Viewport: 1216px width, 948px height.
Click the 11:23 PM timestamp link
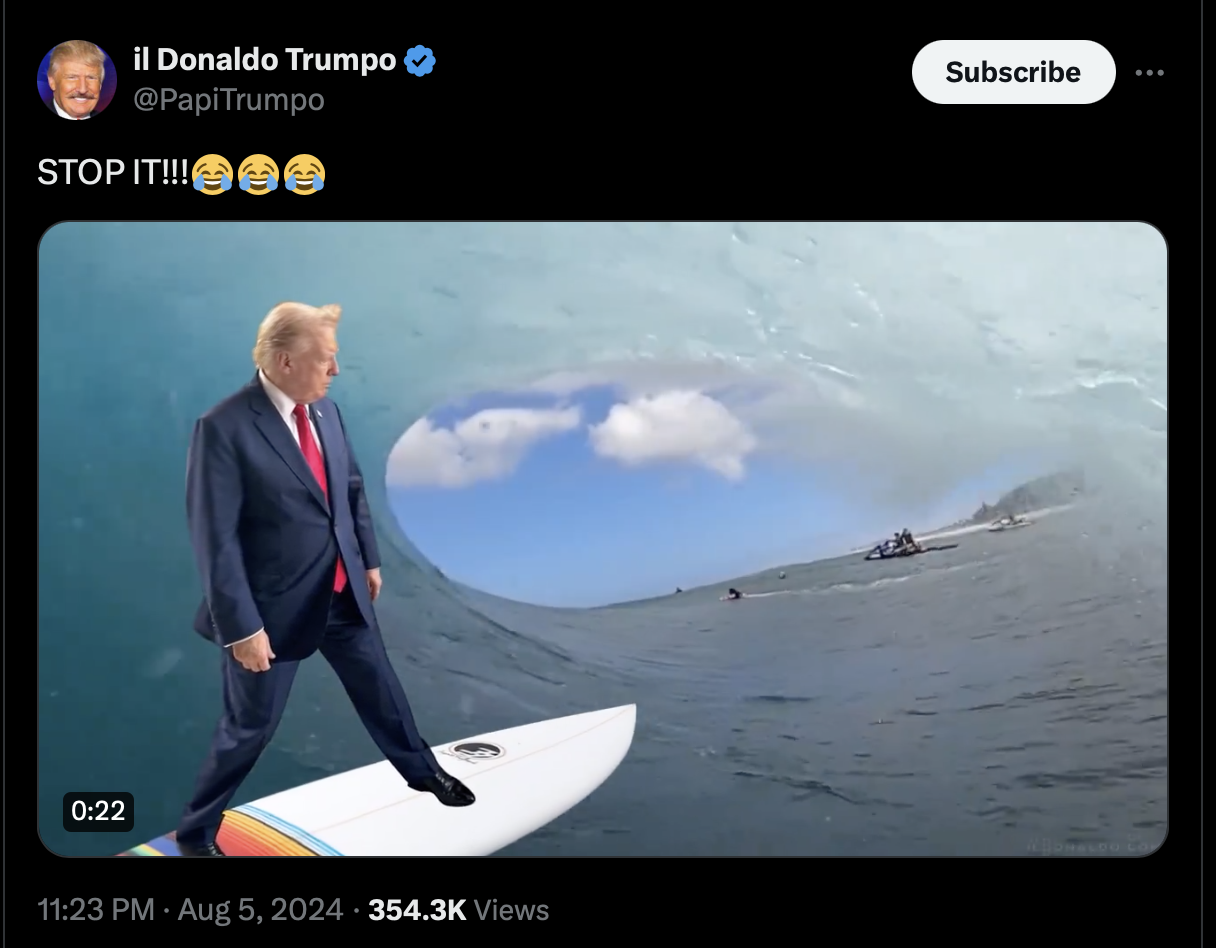click(96, 910)
